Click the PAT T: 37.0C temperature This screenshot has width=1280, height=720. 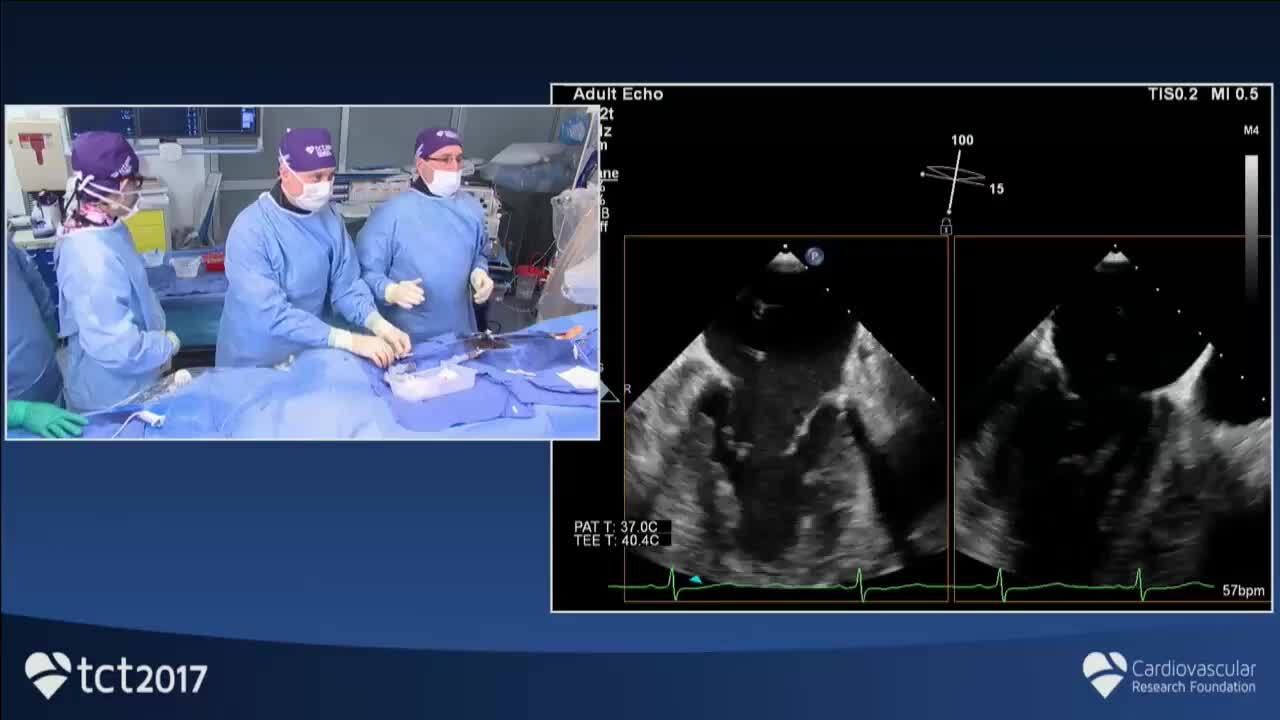(x=616, y=527)
